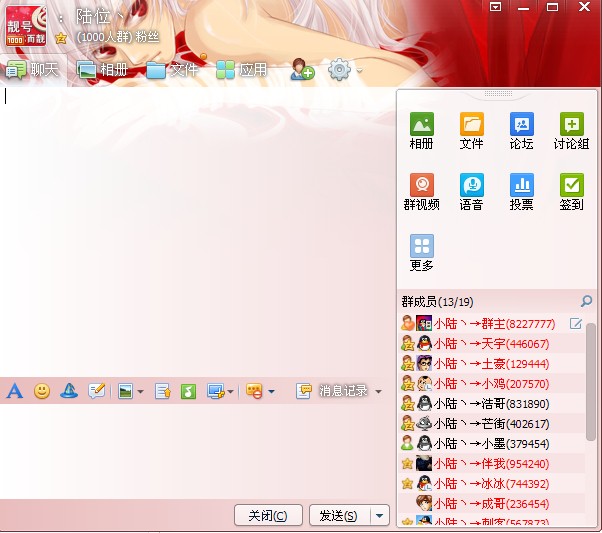Open the emoji smiley picker
This screenshot has width=602, height=533.
pos(42,391)
